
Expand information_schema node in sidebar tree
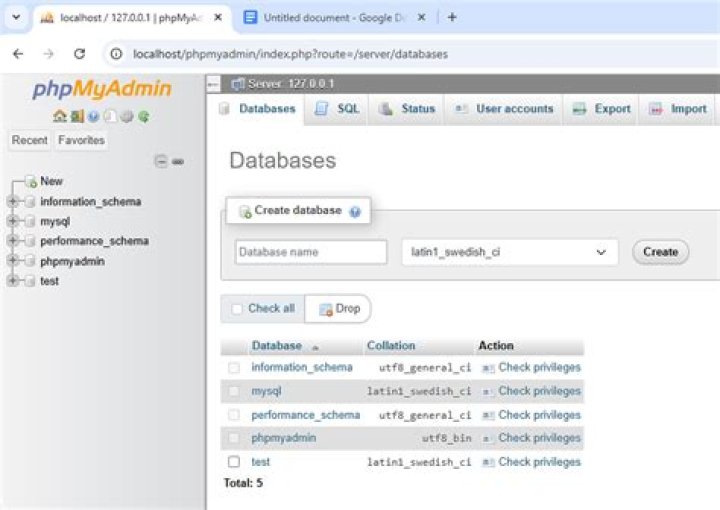tap(12, 202)
